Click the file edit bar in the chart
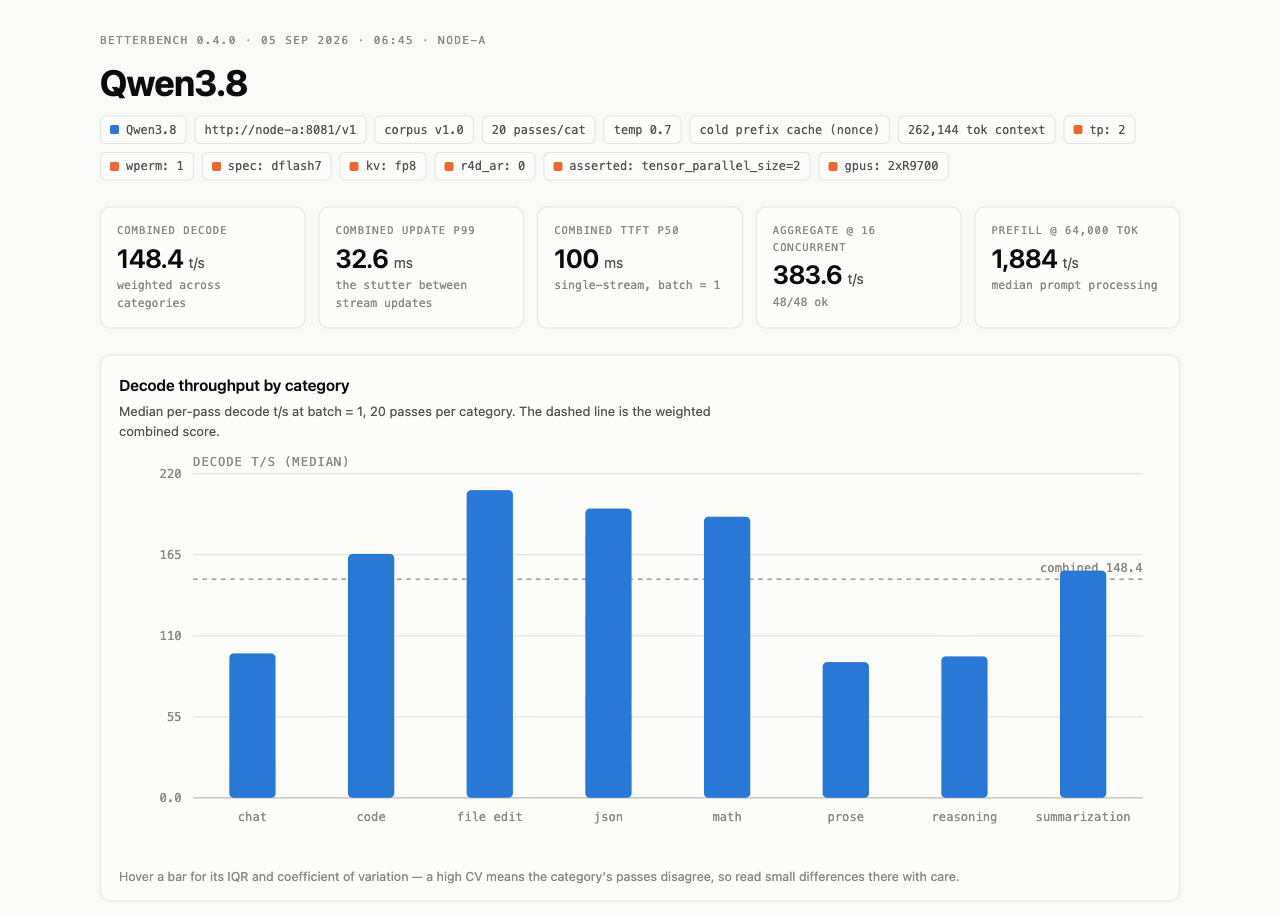Image resolution: width=1280 pixels, height=915 pixels. tap(490, 644)
